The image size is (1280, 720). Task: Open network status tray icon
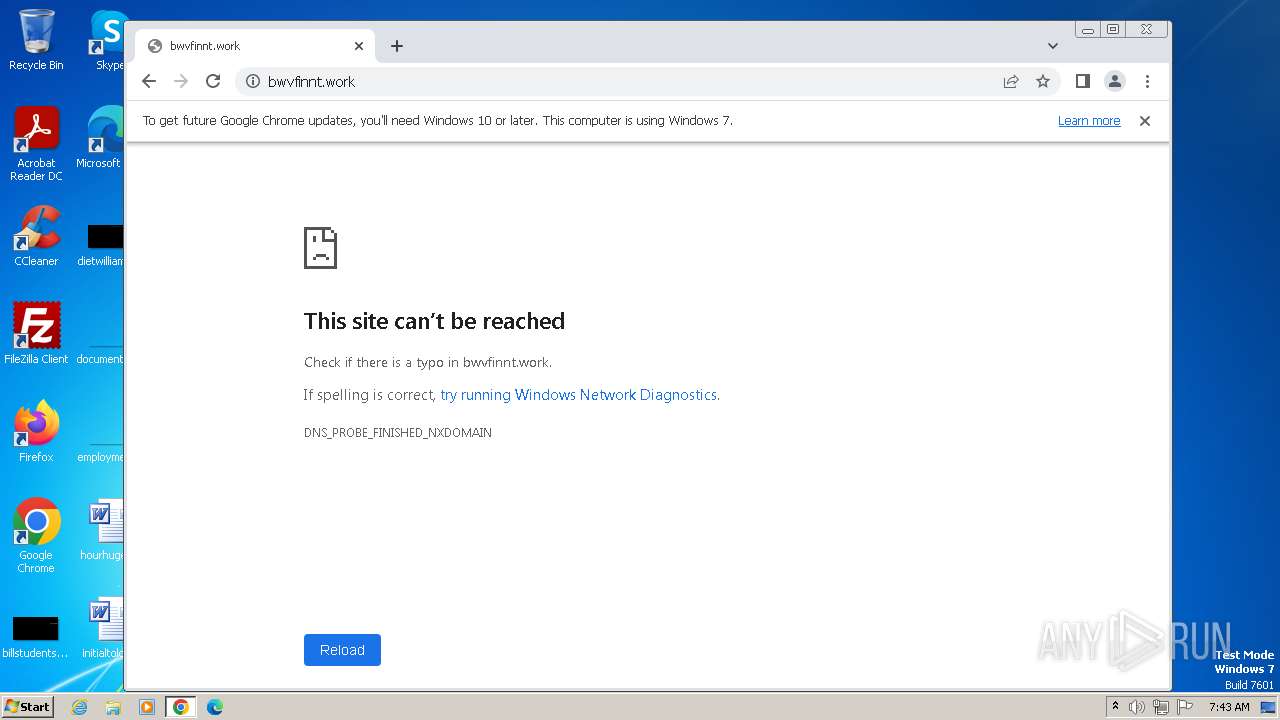(x=1161, y=707)
